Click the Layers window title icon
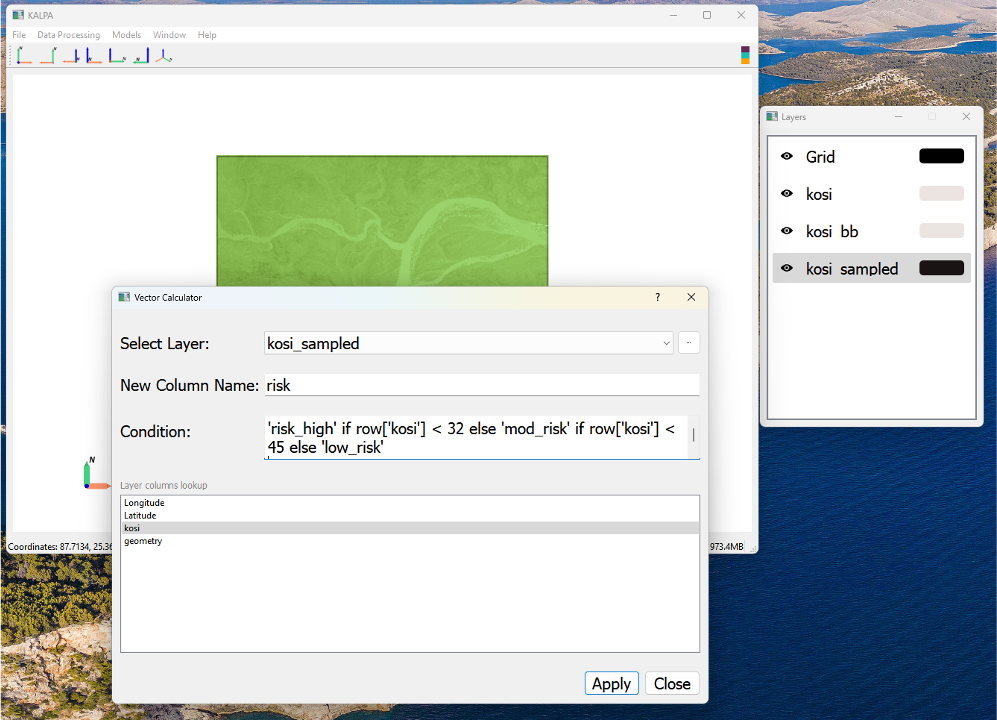997x720 pixels. pyautogui.click(x=772, y=116)
